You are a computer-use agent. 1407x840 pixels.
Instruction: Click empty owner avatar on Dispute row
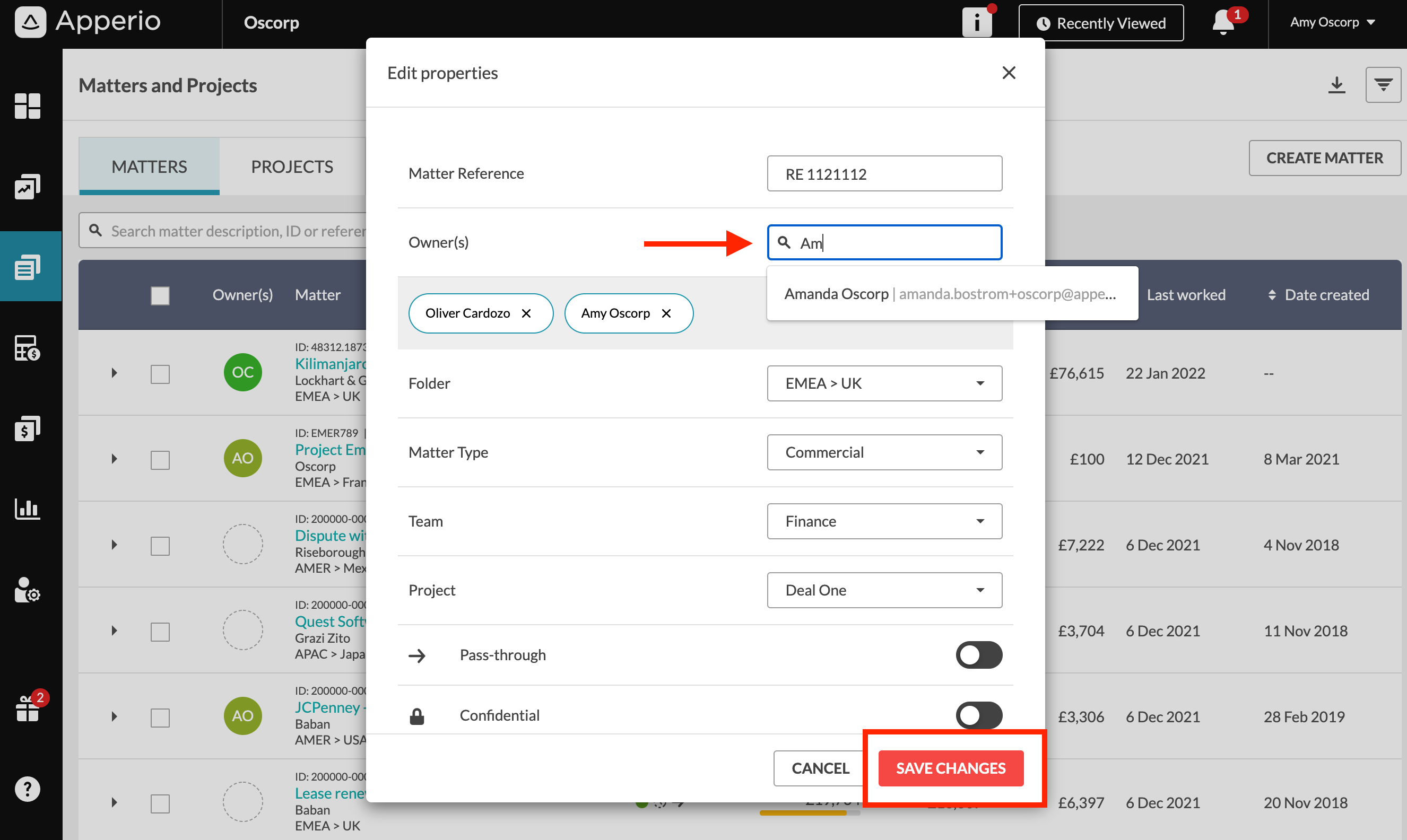tap(243, 544)
